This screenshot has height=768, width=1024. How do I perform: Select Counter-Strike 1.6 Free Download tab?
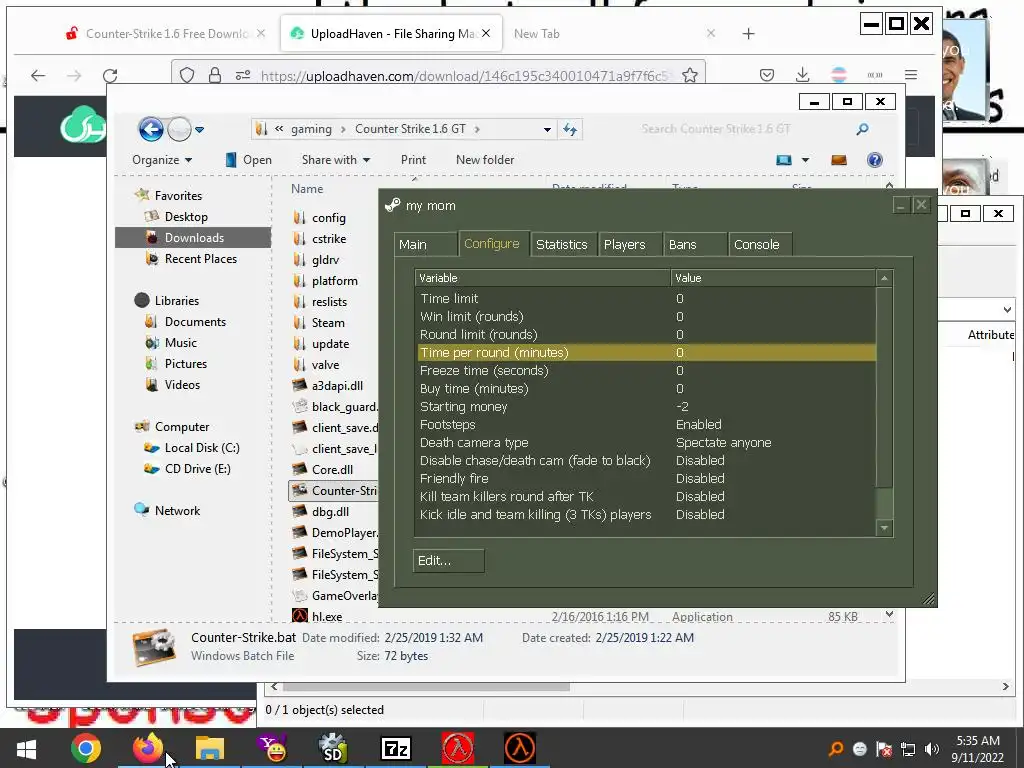[x=166, y=34]
